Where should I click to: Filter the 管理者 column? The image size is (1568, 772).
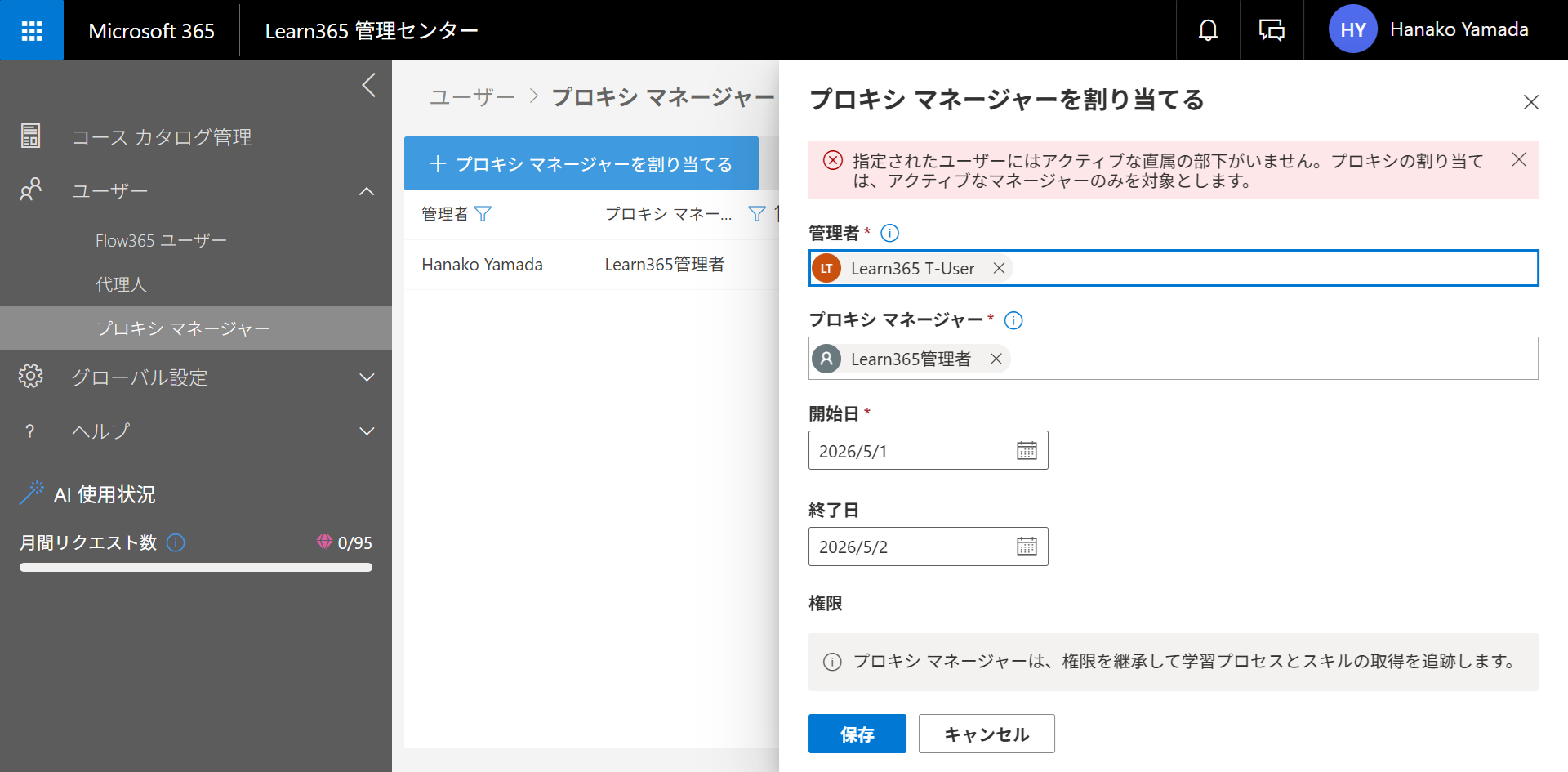(x=483, y=214)
